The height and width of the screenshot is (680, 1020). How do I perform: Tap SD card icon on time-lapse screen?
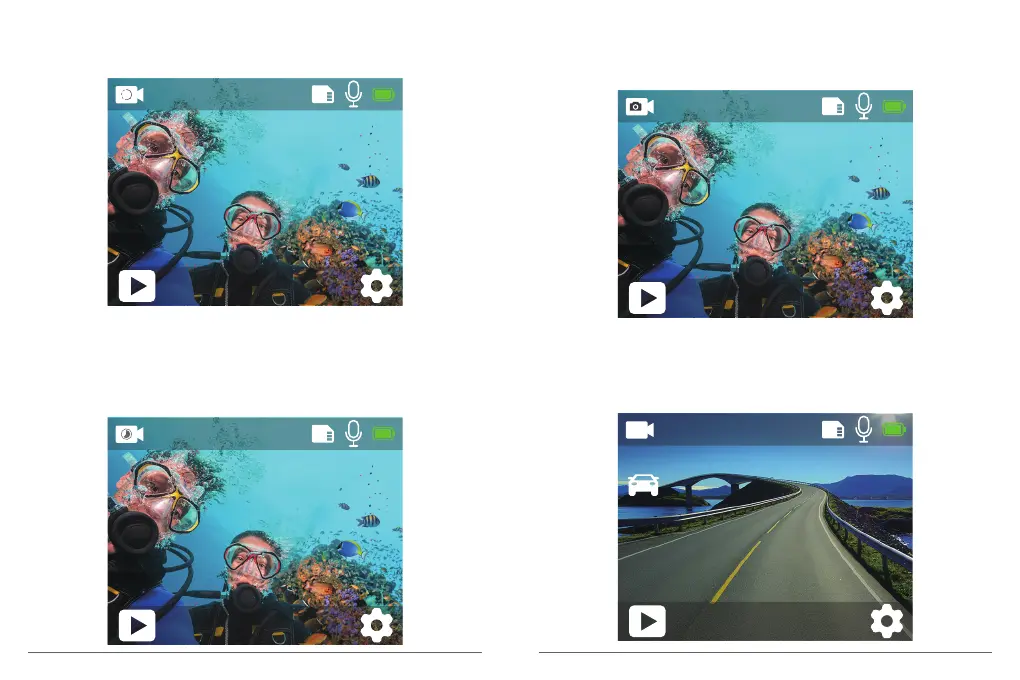(x=323, y=434)
